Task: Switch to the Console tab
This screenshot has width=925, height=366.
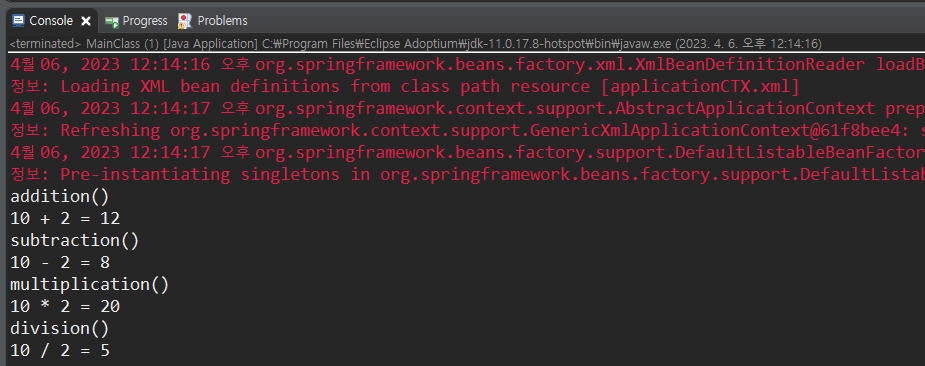Action: click(x=51, y=21)
